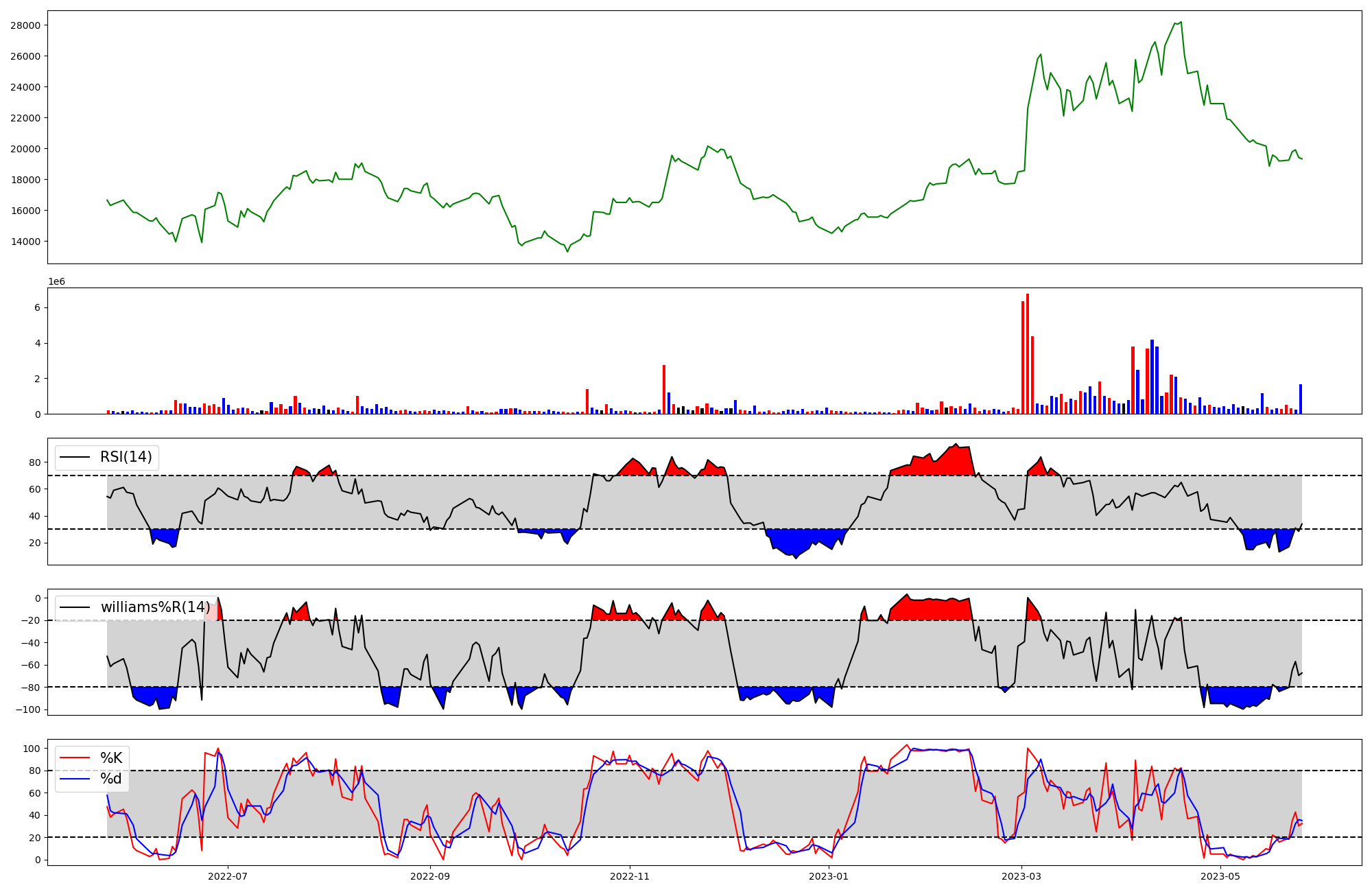Click the blue %d line legend swatch
The width and height of the screenshot is (1372, 892).
(75, 779)
